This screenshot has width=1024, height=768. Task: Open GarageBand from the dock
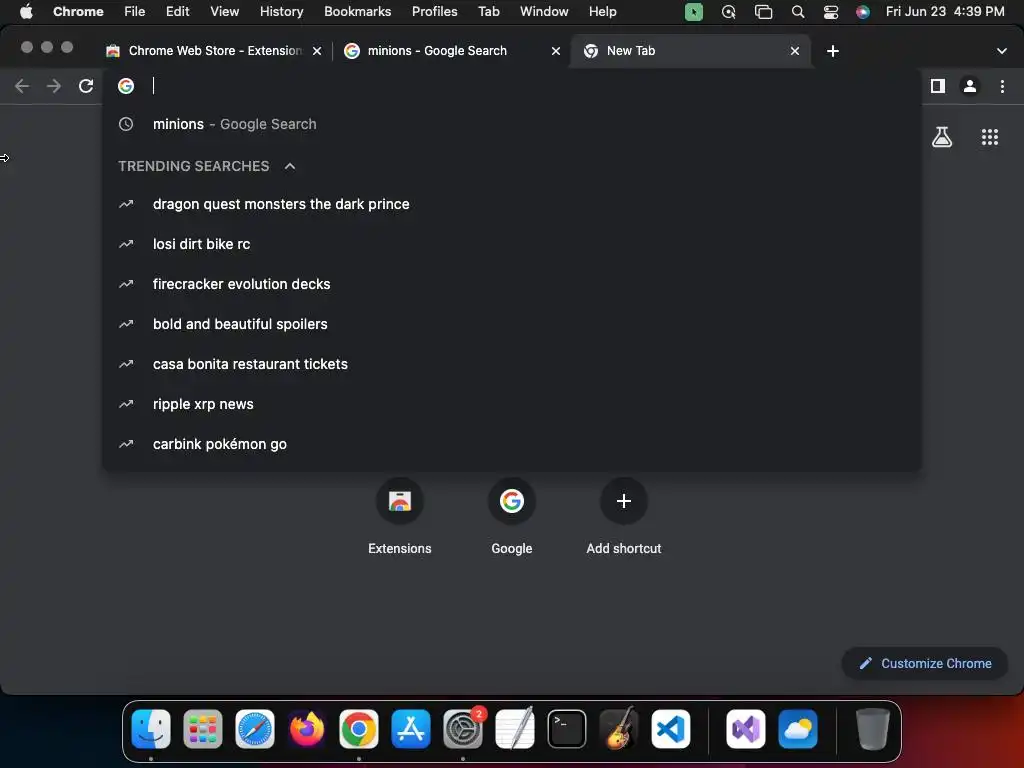point(619,729)
